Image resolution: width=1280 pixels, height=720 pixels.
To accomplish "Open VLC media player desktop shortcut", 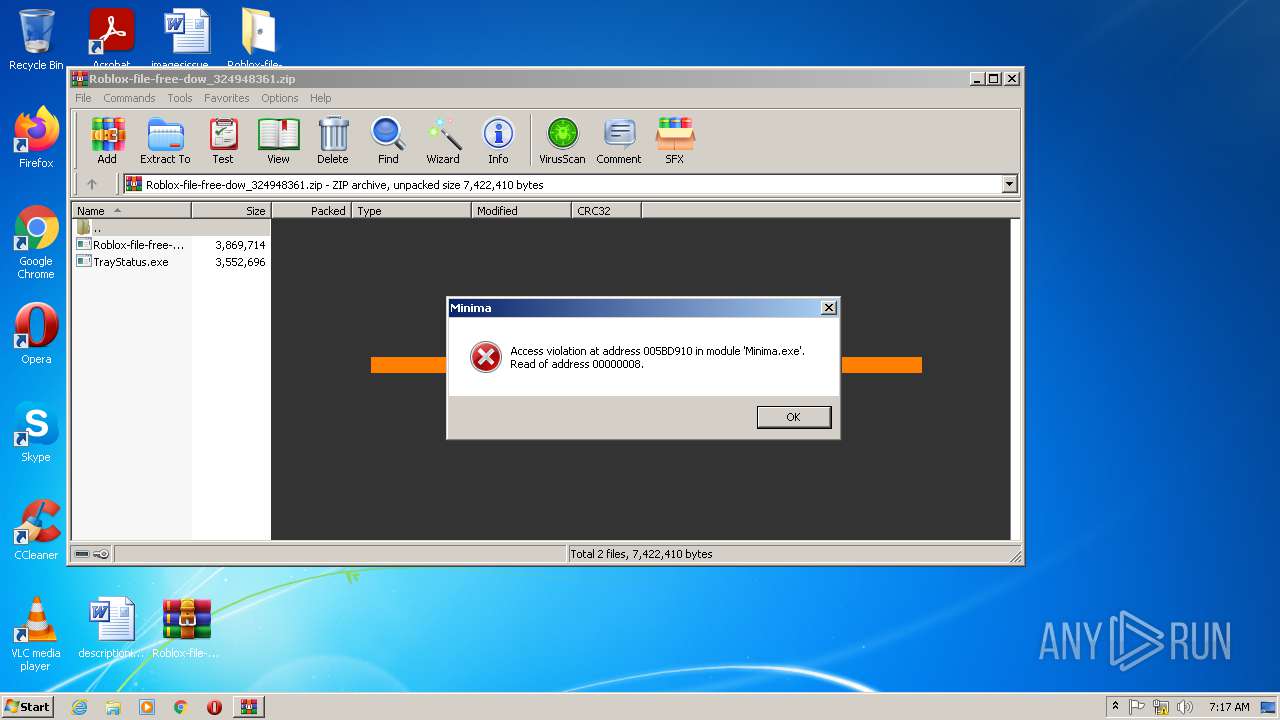I will coord(36,634).
